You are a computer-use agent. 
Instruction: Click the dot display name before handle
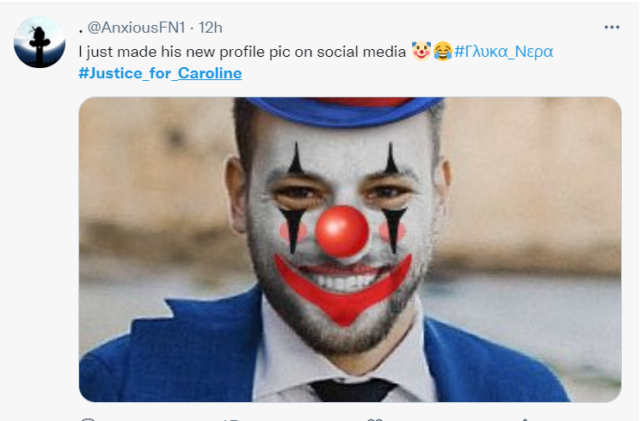click(80, 27)
